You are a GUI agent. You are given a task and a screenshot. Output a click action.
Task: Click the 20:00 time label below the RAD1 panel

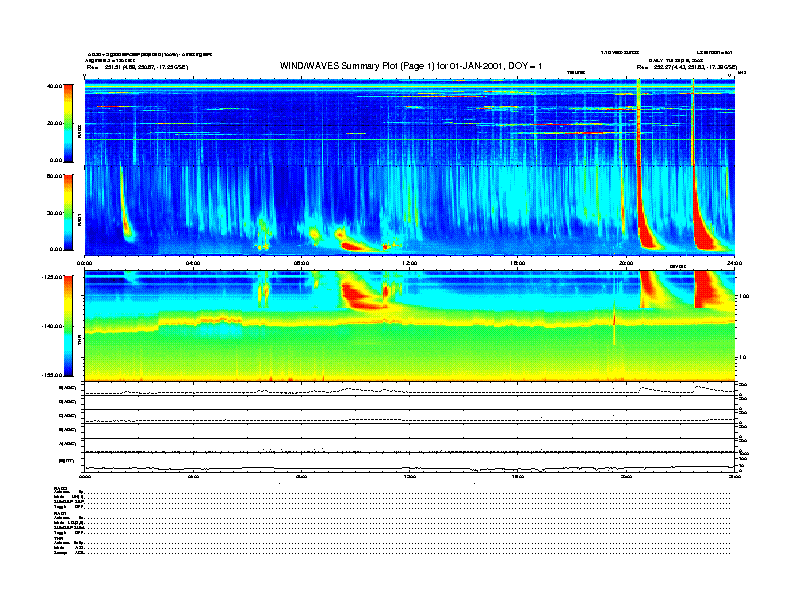[x=626, y=263]
